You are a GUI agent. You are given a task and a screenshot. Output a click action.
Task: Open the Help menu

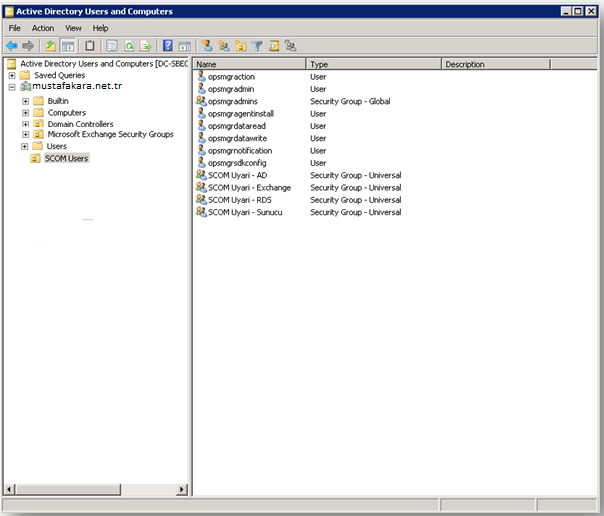click(x=100, y=28)
